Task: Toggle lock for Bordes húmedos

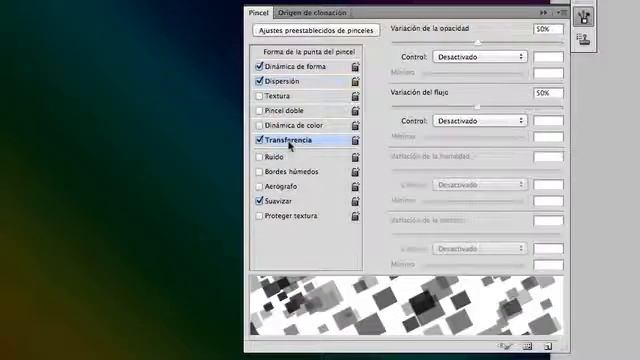Action: point(356,172)
